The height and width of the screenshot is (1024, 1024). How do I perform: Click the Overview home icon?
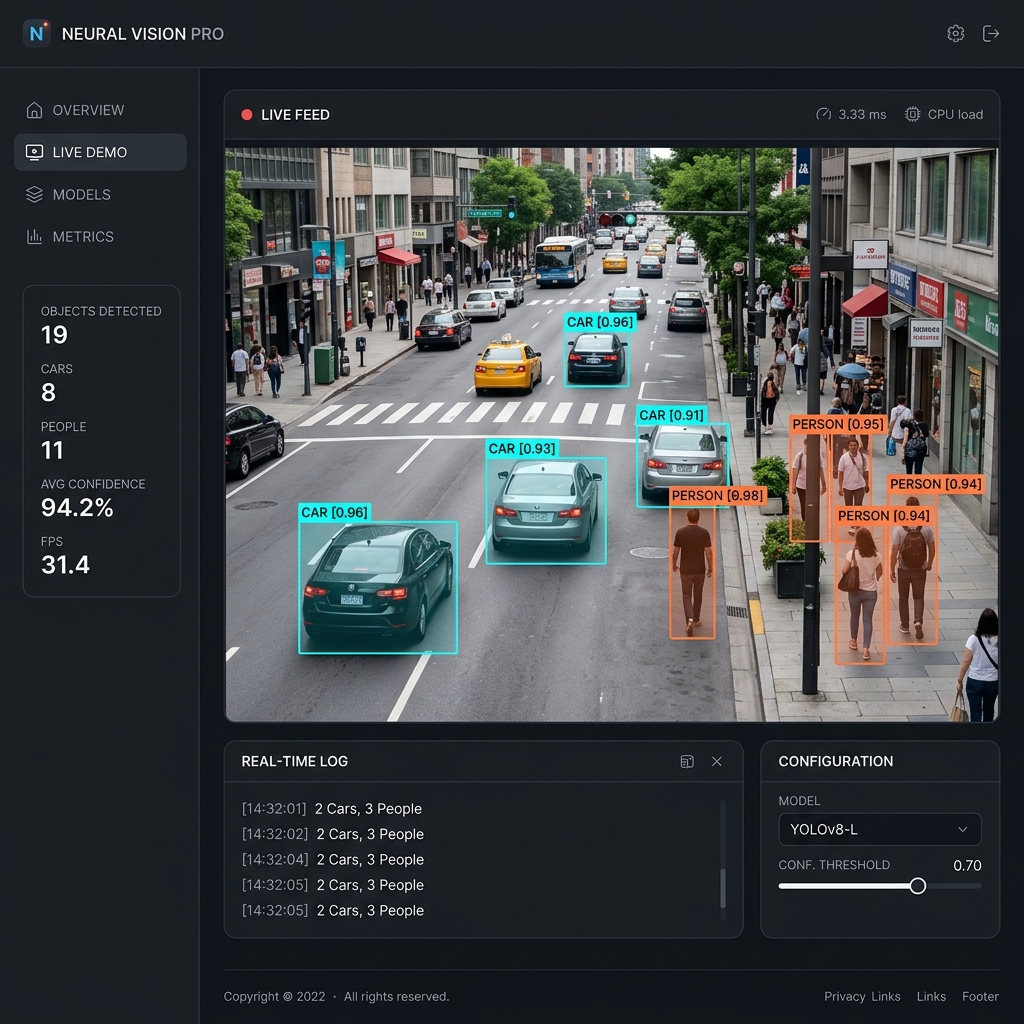(x=34, y=110)
